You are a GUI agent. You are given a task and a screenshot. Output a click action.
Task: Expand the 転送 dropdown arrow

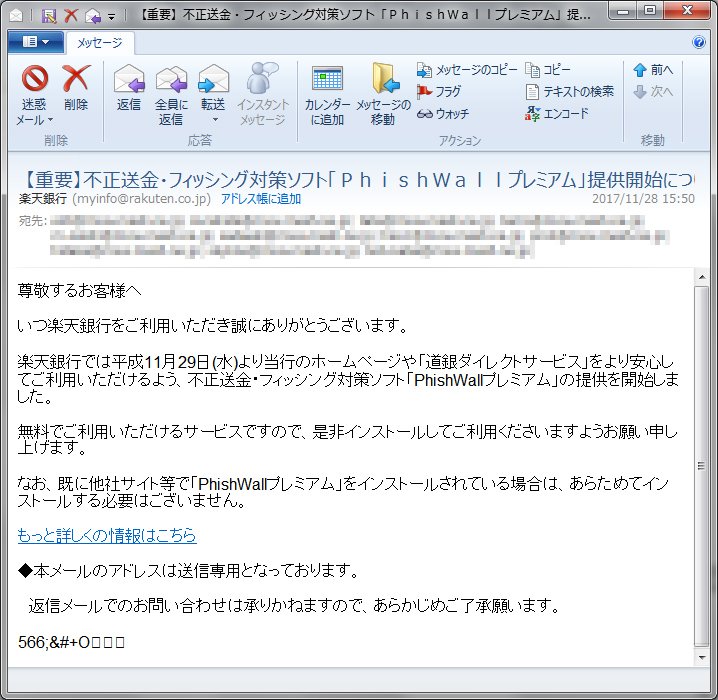point(215,120)
